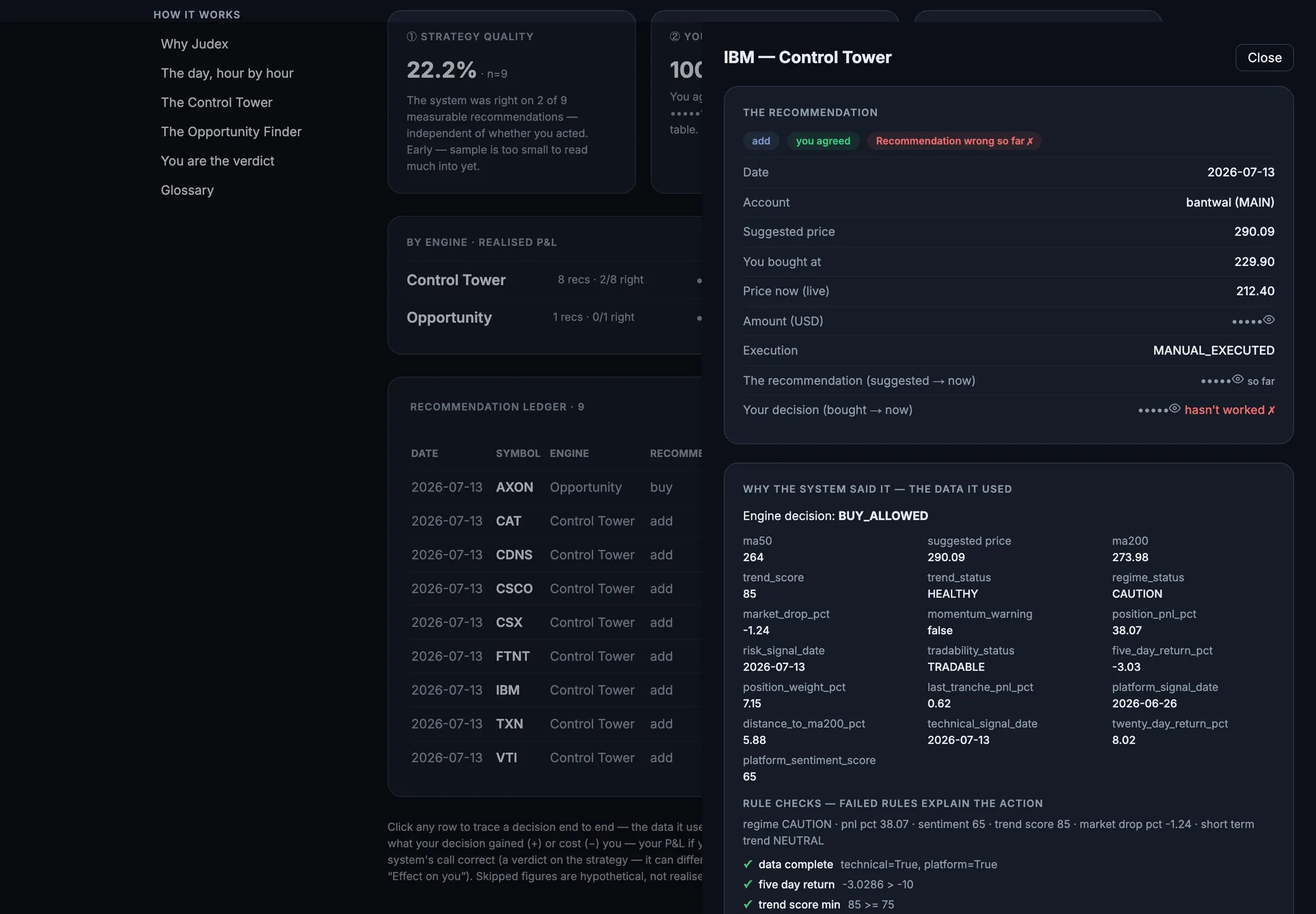Viewport: 1316px width, 914px height.
Task: Click the green check beside 'trend score min'
Action: click(747, 905)
